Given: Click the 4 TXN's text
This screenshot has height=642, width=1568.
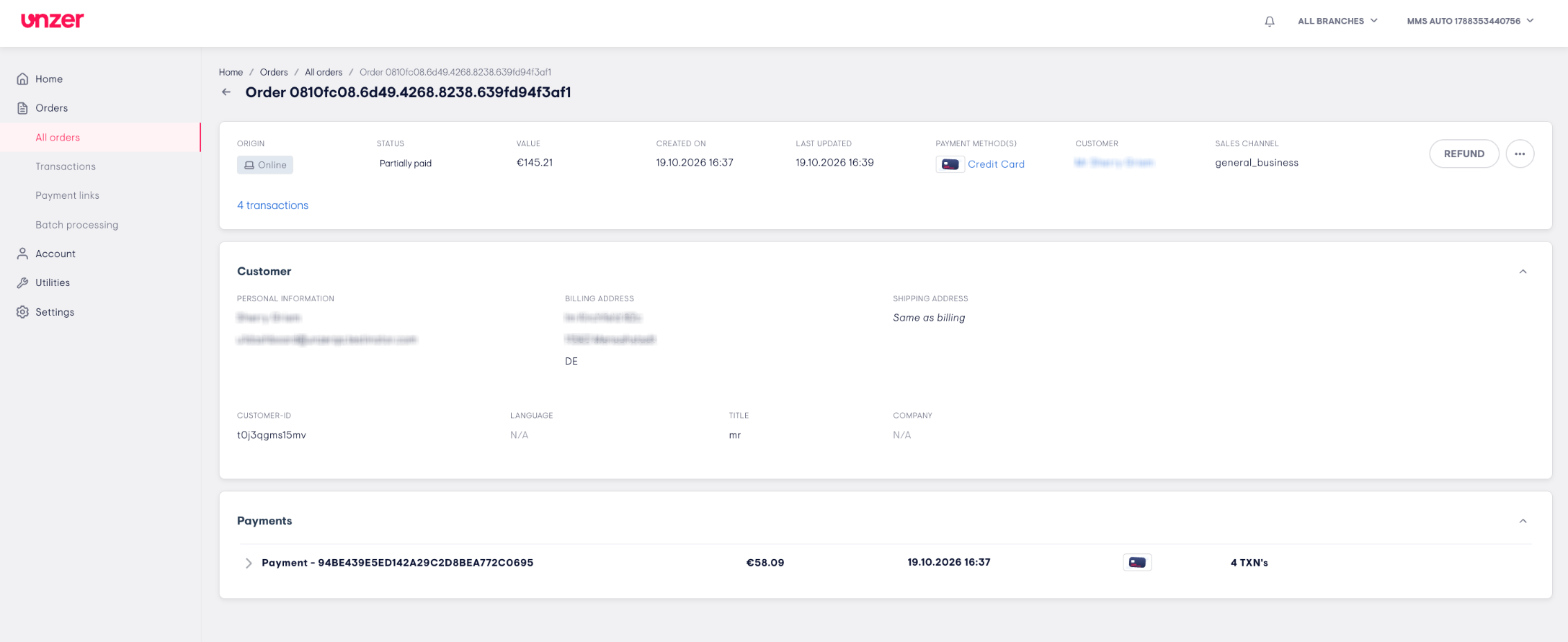Looking at the screenshot, I should (x=1249, y=563).
